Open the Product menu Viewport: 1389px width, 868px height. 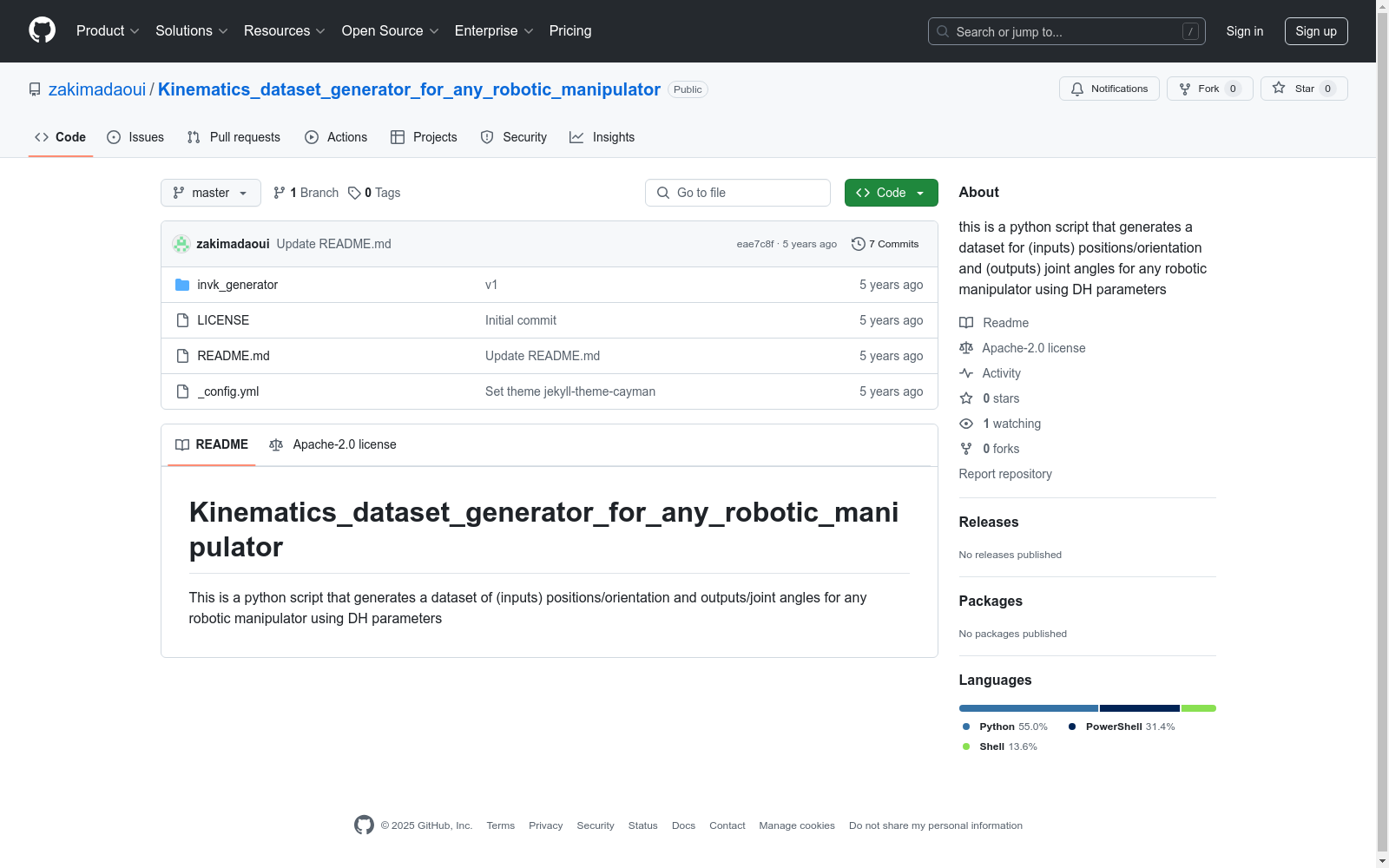click(x=108, y=31)
